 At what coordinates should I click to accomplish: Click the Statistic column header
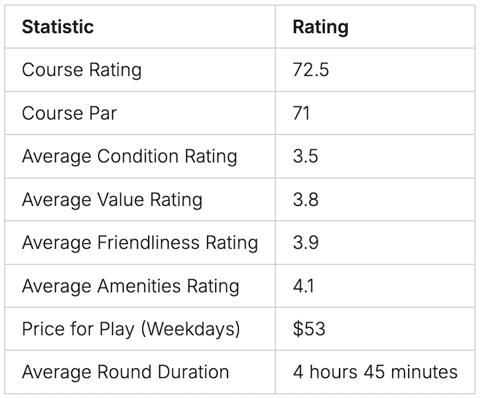click(x=58, y=27)
